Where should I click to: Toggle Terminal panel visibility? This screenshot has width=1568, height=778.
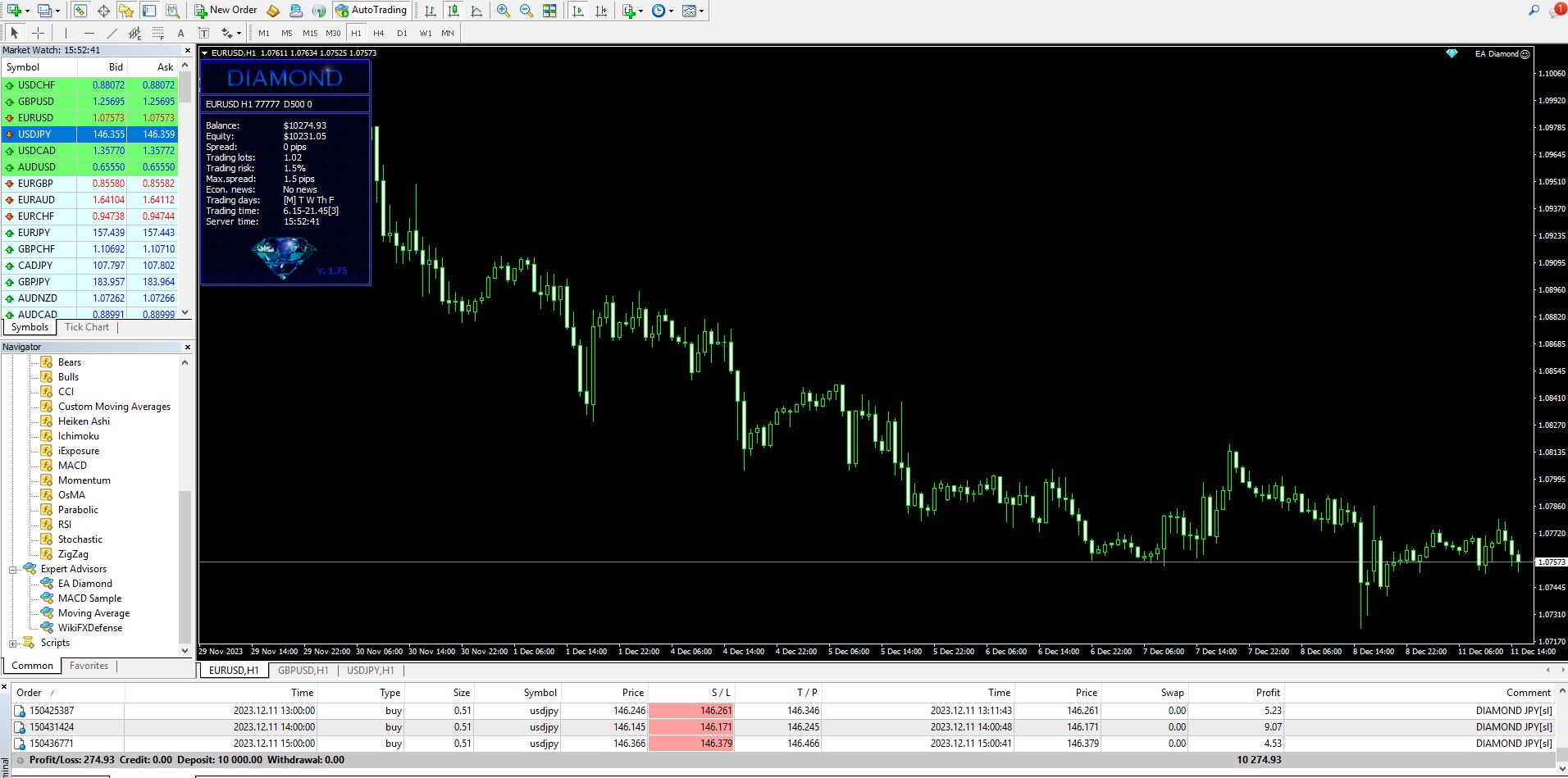(149, 11)
